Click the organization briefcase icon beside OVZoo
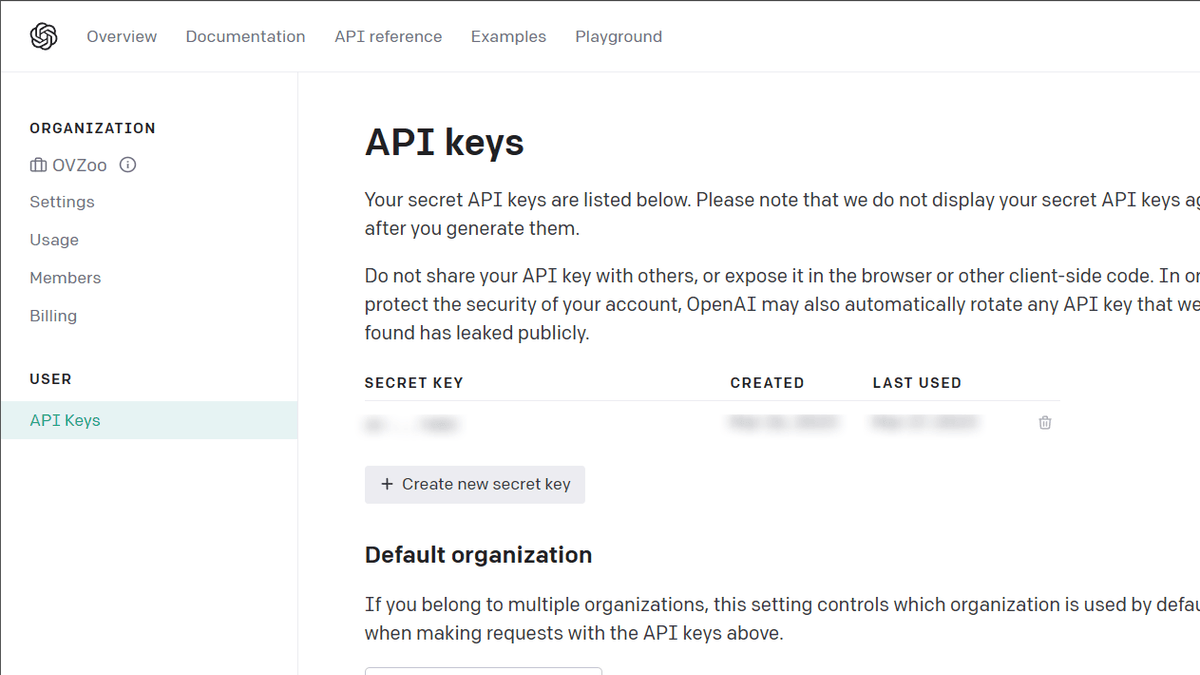Viewport: 1200px width, 675px height. point(37,165)
